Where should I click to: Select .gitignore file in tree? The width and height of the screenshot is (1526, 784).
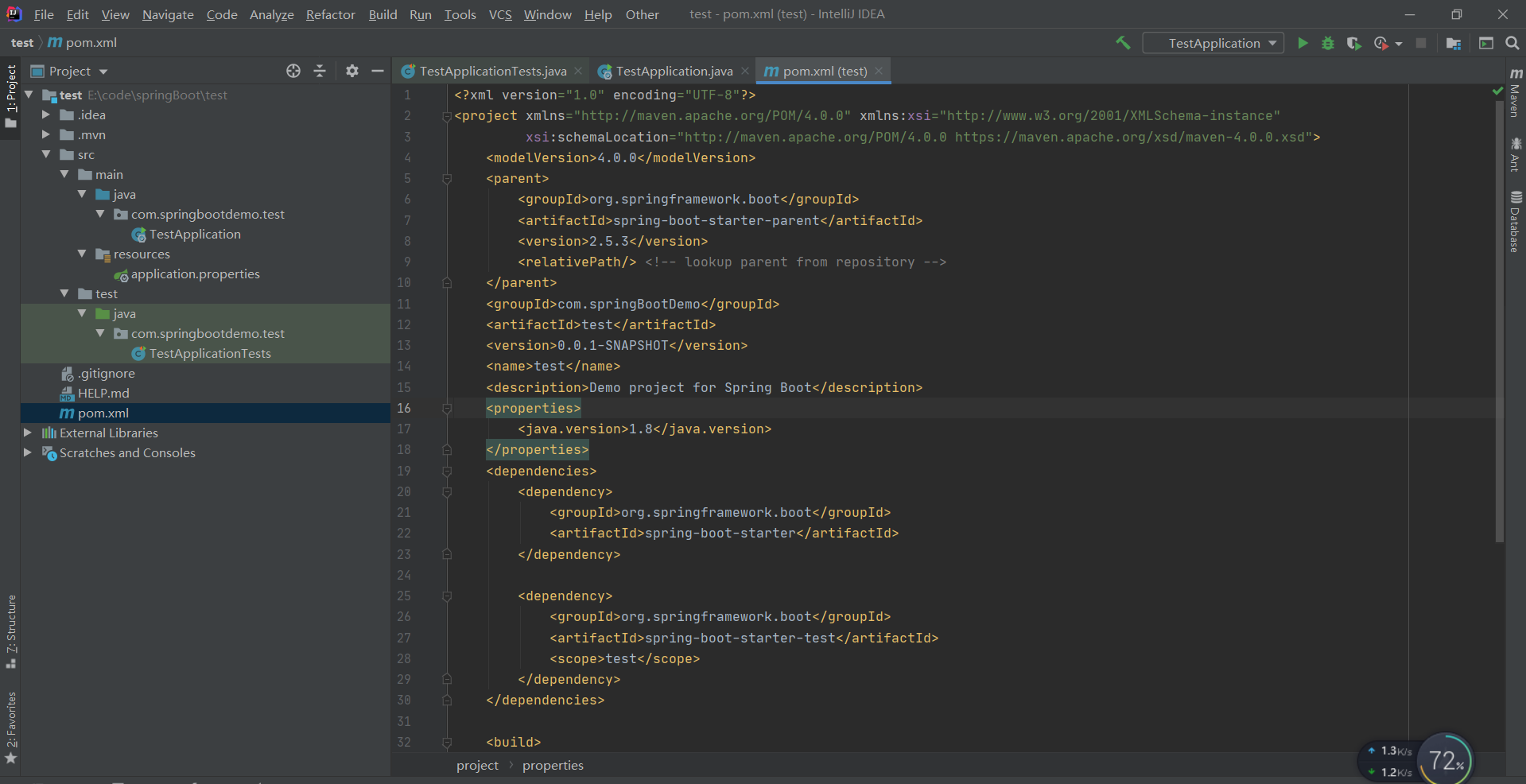point(106,373)
